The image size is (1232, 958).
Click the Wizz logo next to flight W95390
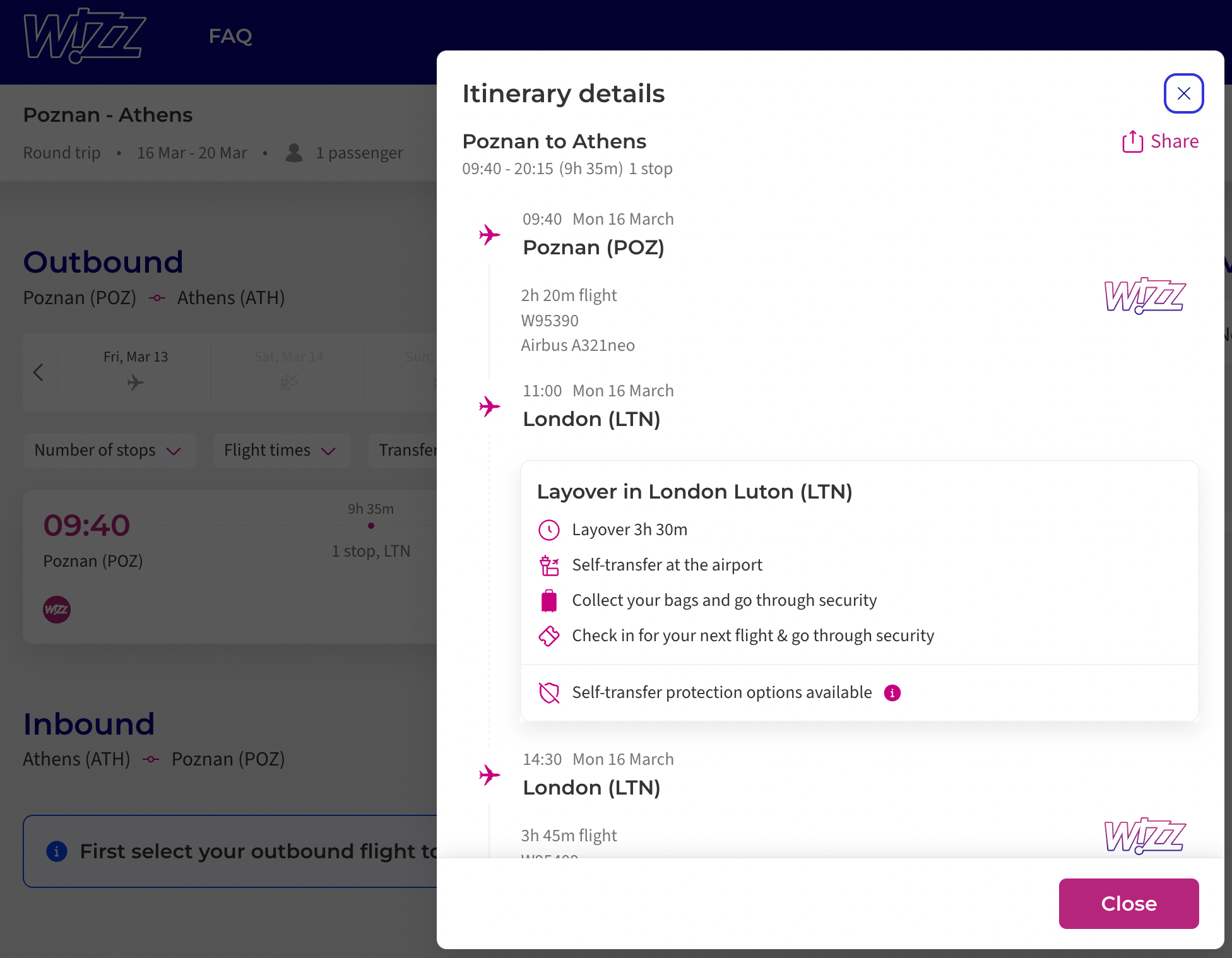click(1145, 295)
